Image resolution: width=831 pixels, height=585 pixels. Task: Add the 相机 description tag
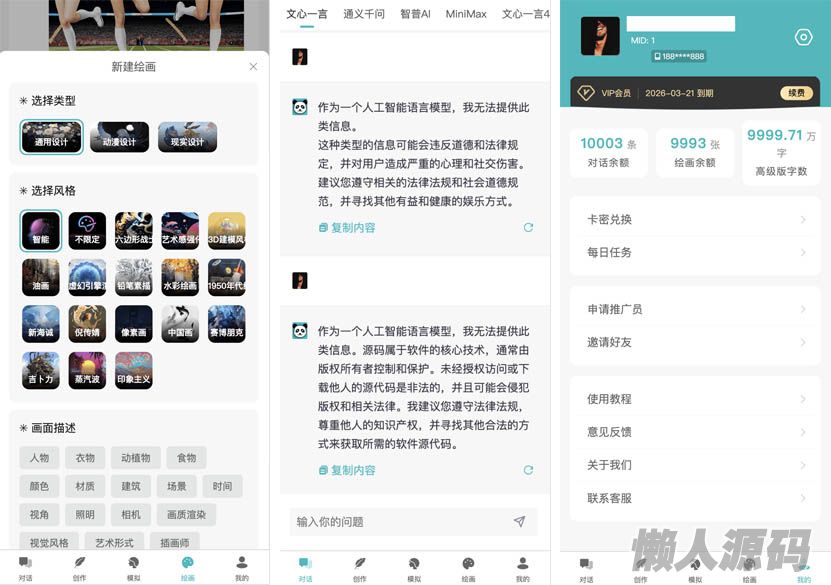point(131,515)
